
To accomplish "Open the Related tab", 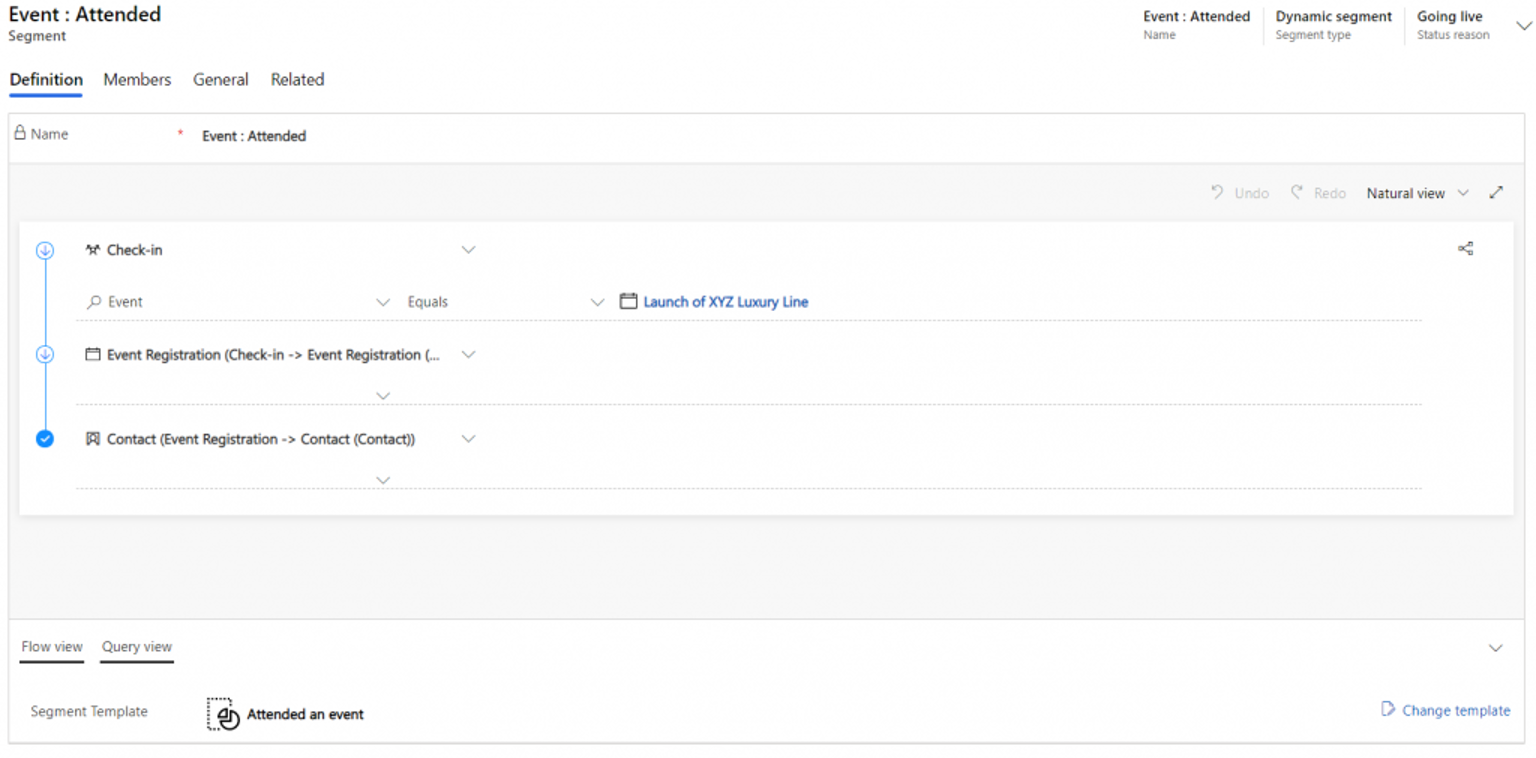I will [x=297, y=80].
